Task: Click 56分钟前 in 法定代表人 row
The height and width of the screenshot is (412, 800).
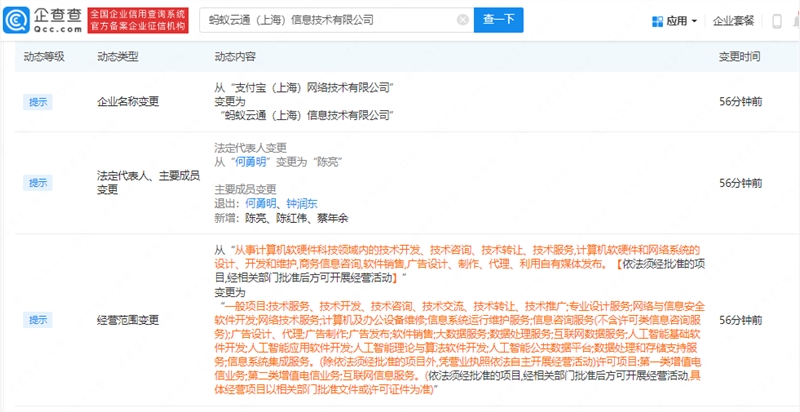Action: (741, 183)
